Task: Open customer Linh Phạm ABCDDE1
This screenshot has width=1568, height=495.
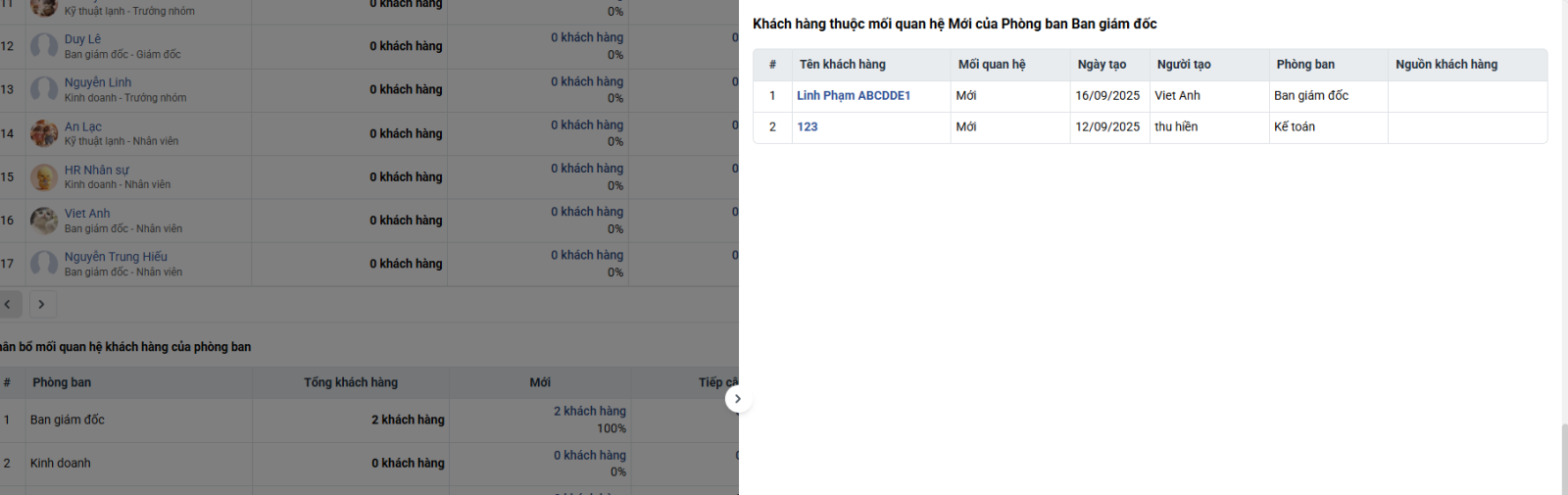Action: tap(854, 95)
